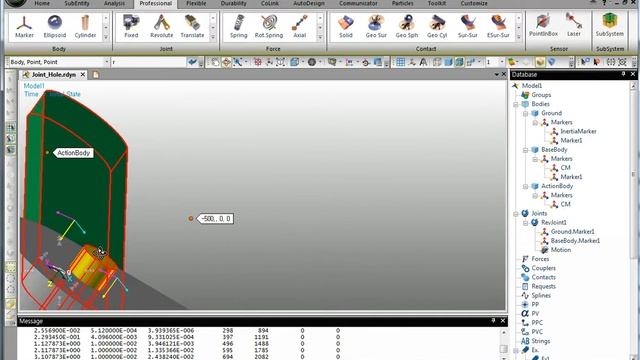Select the Cylinder body tool
The image size is (640, 360).
click(x=85, y=27)
